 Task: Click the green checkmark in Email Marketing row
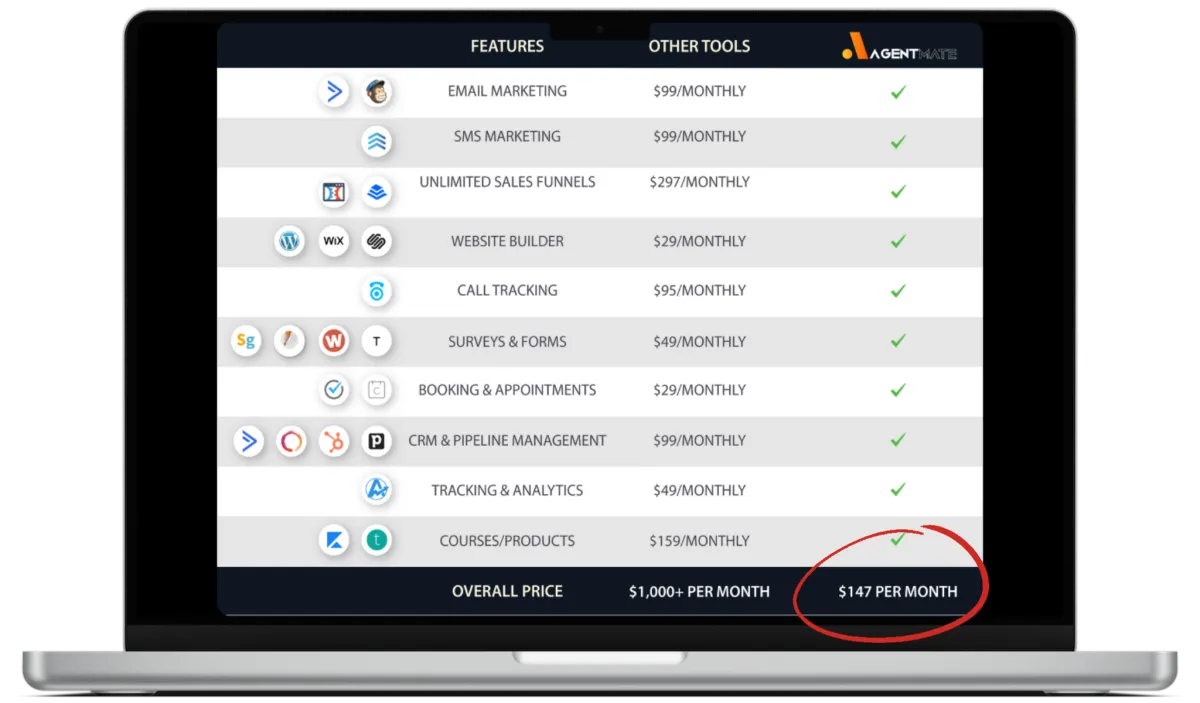click(x=898, y=92)
